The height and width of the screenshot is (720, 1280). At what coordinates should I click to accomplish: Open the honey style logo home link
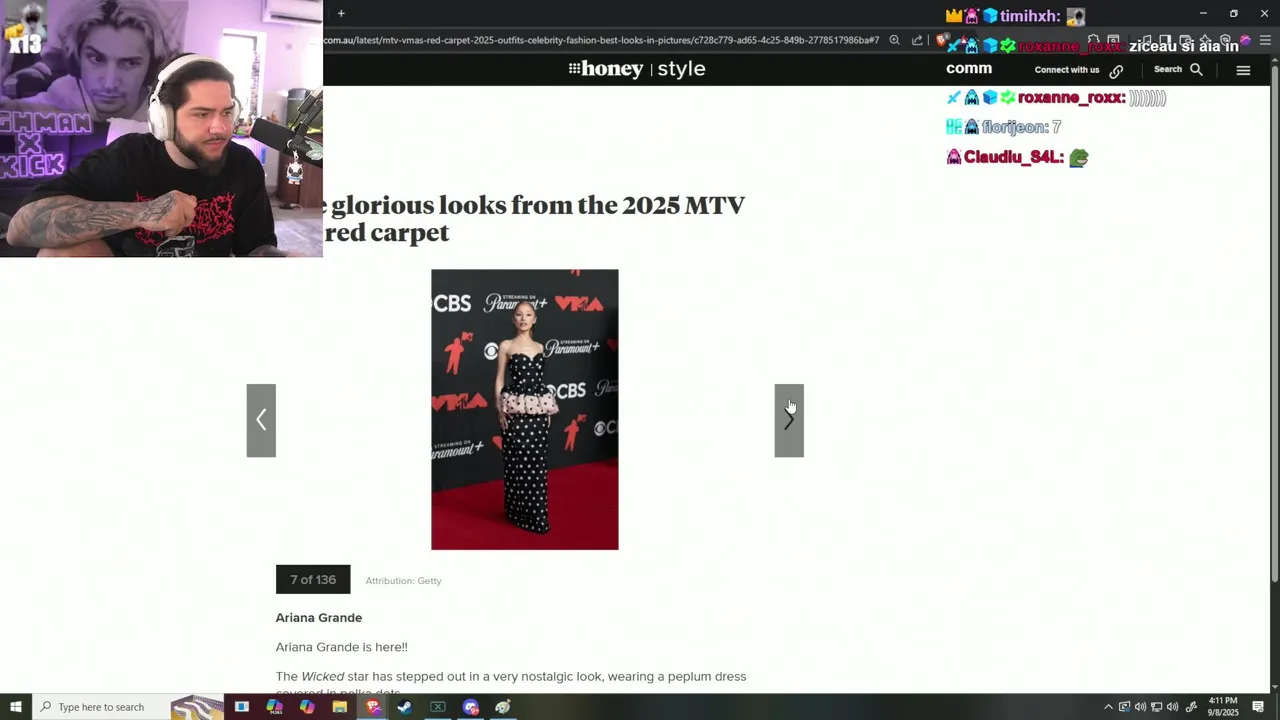[637, 69]
